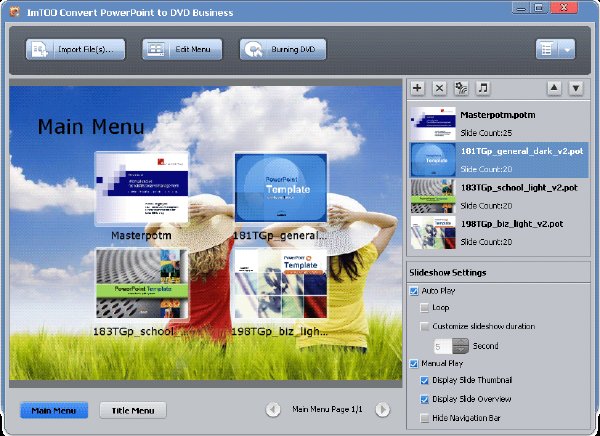Click the list view mode icon
The width and height of the screenshot is (600, 436).
547,49
